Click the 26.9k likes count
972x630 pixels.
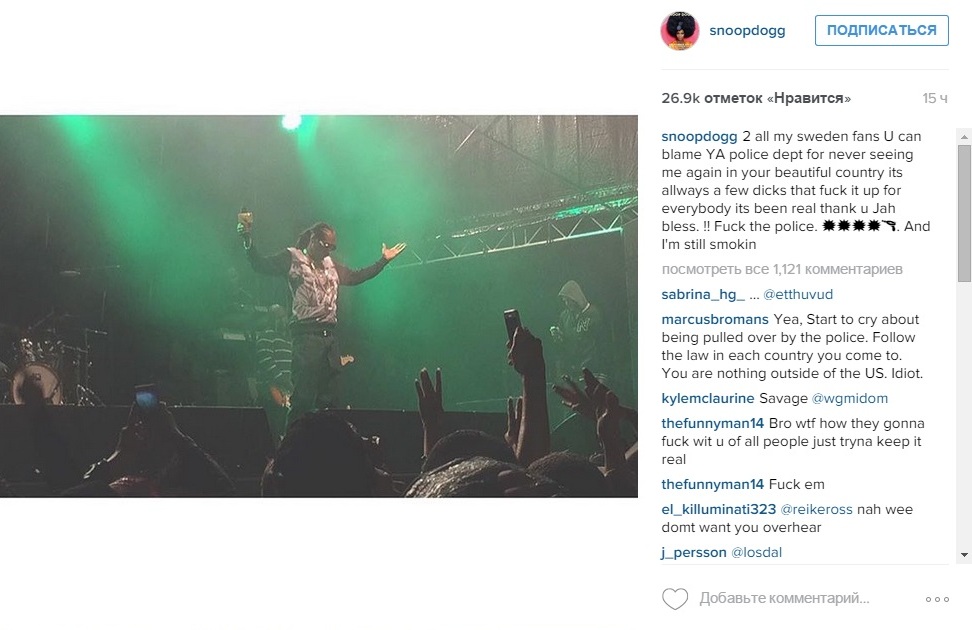[x=756, y=98]
